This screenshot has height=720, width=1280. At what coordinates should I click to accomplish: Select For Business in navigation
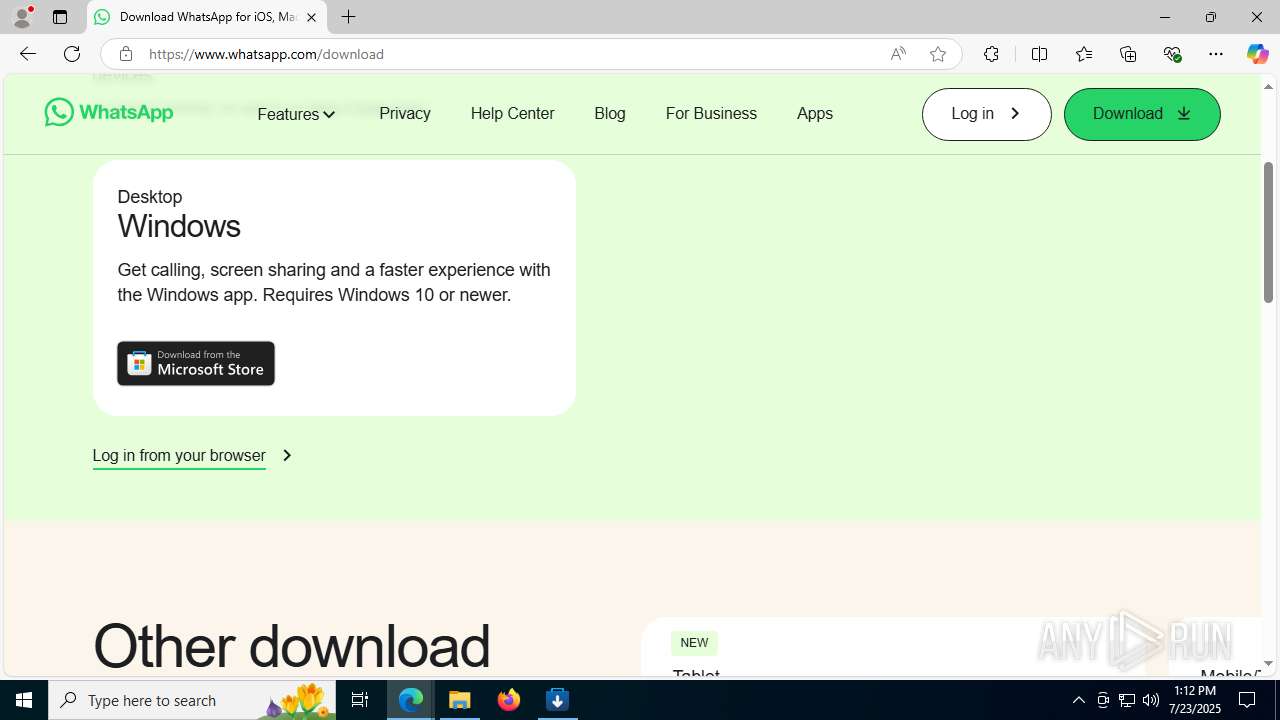(x=711, y=113)
